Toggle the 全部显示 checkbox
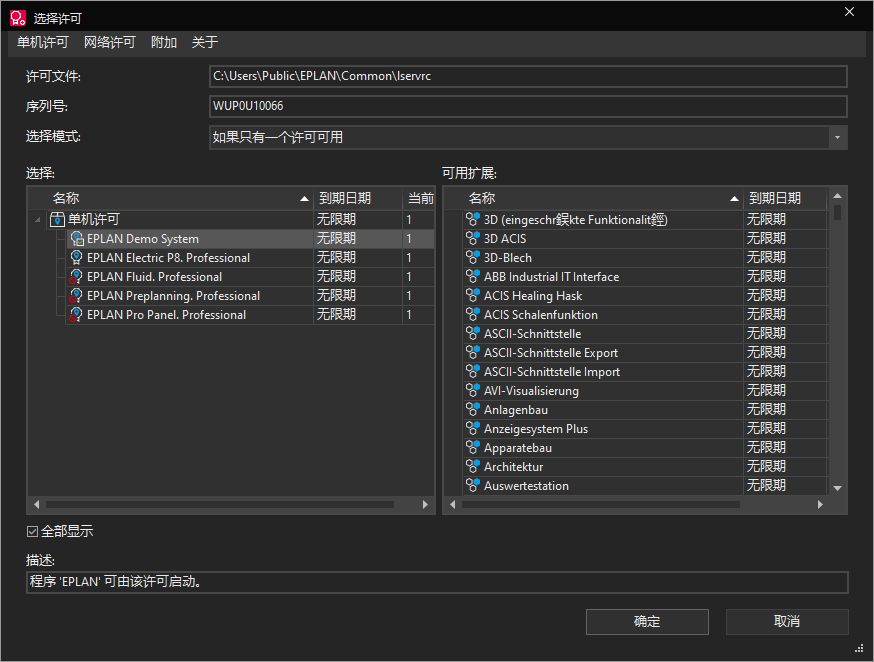The width and height of the screenshot is (874, 662). click(32, 532)
